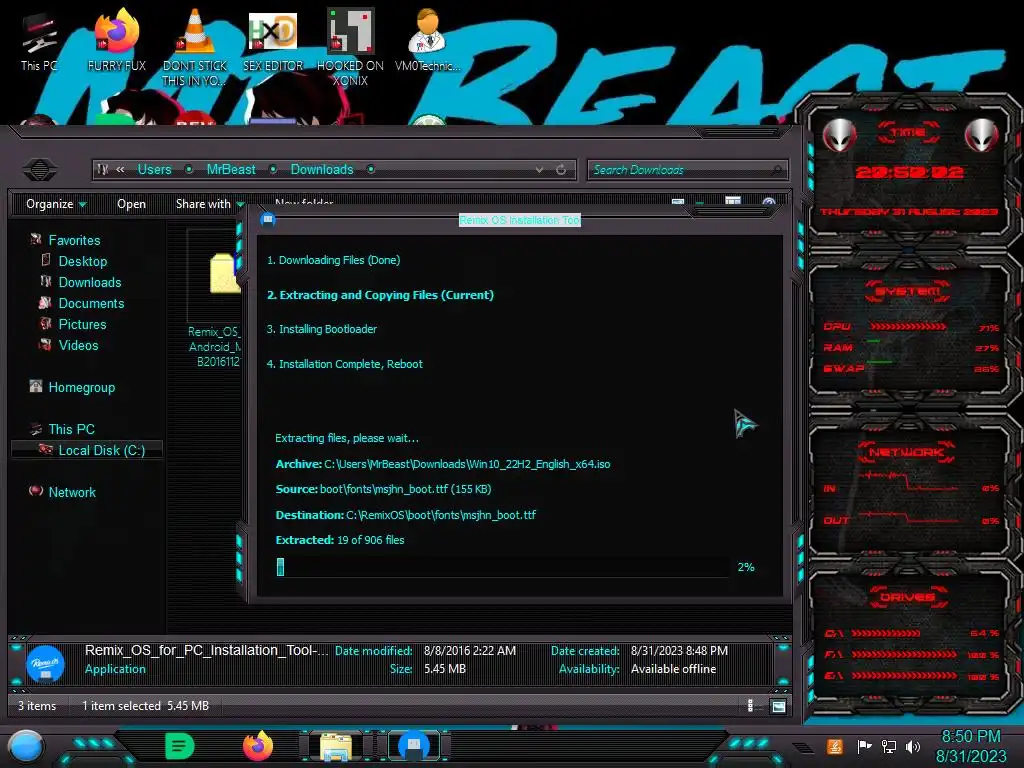Open the This PC desktop icon
1024x768 pixels.
pyautogui.click(x=39, y=40)
